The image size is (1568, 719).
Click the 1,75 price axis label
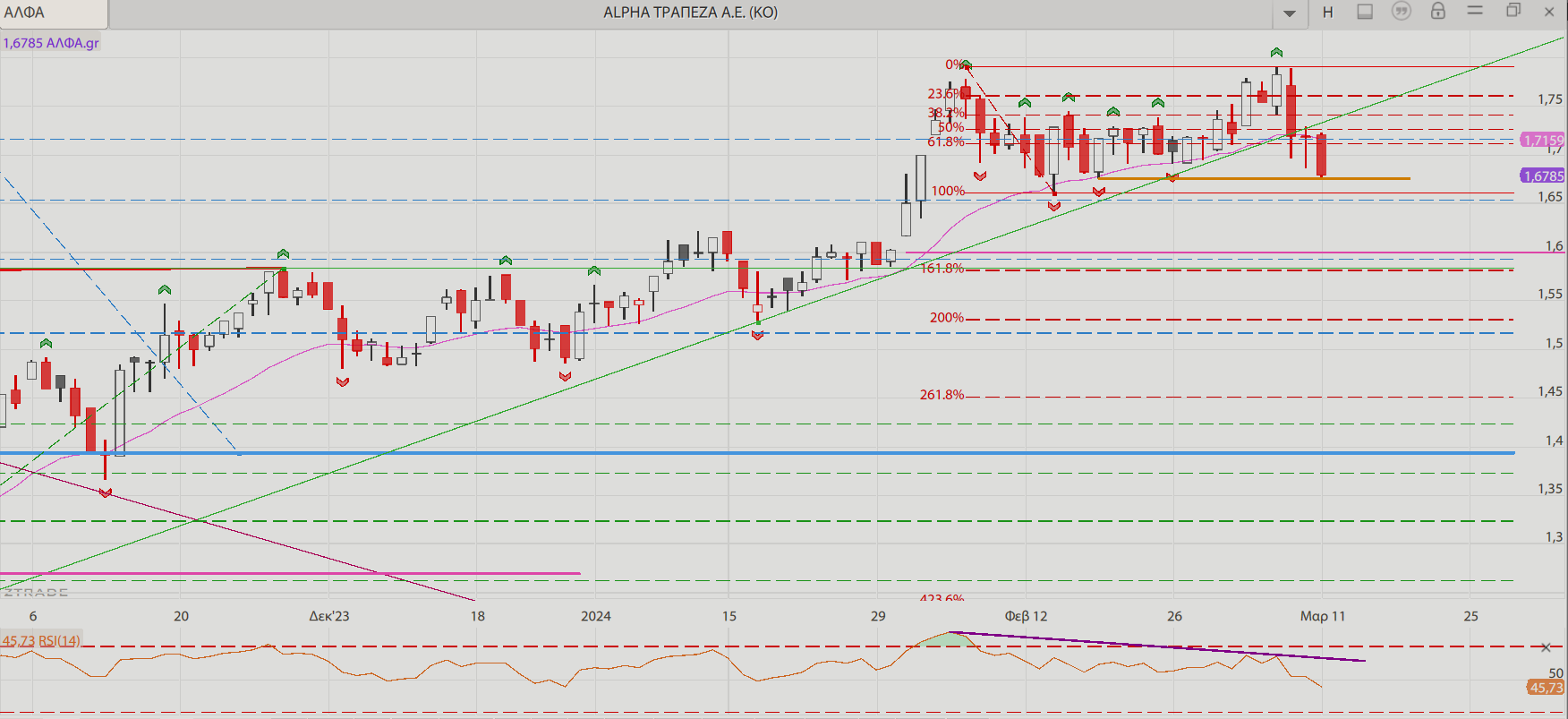(1550, 99)
